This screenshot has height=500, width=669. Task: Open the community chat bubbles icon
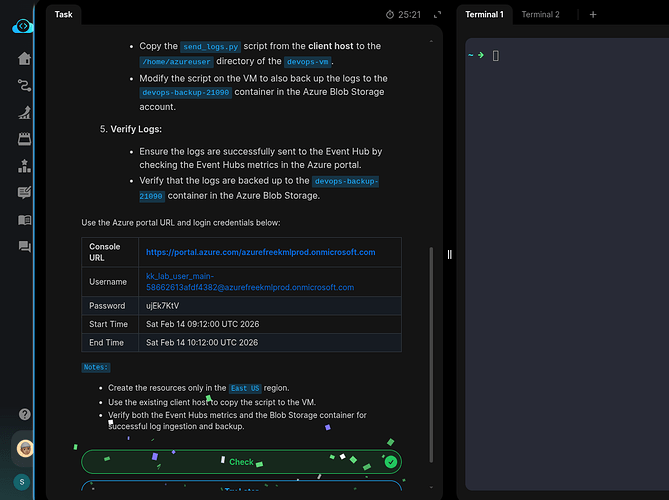(x=24, y=247)
